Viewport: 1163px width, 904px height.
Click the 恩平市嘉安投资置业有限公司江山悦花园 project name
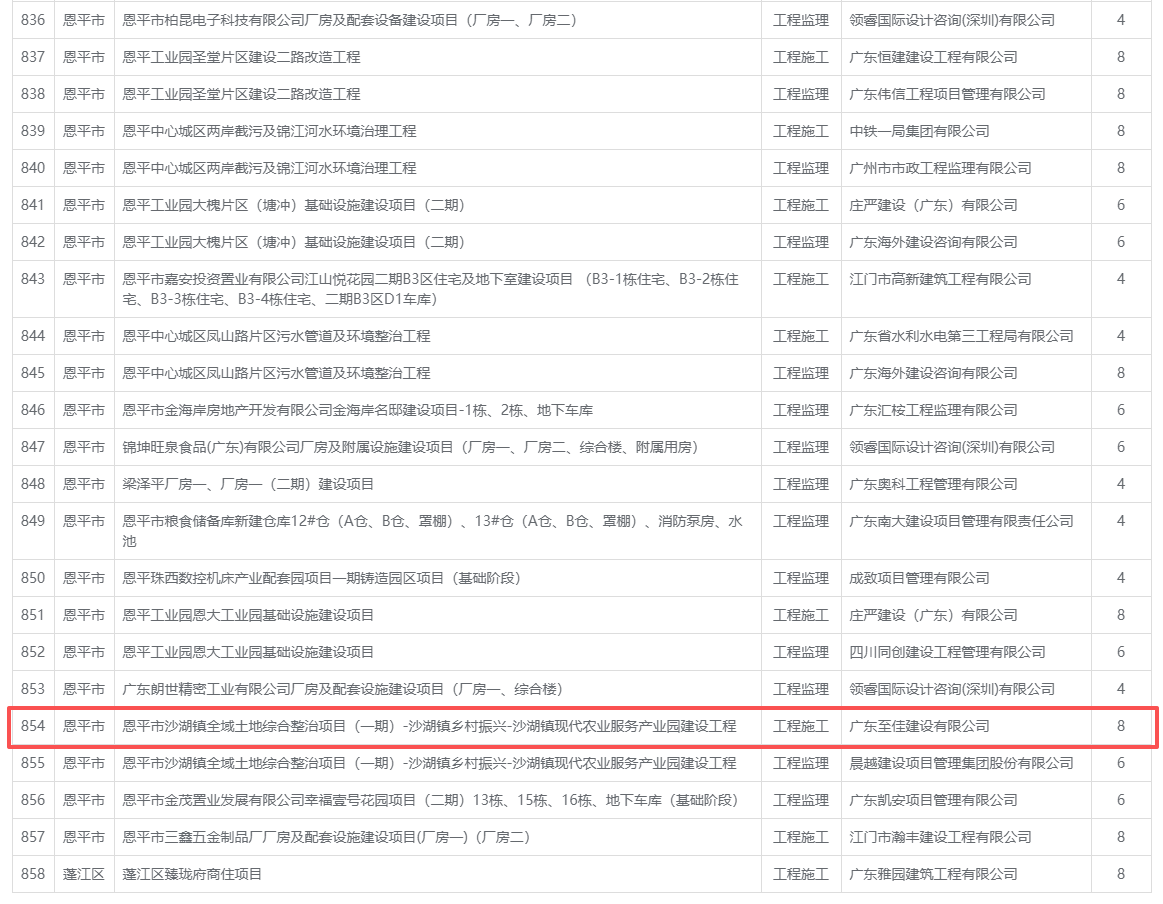[x=430, y=289]
